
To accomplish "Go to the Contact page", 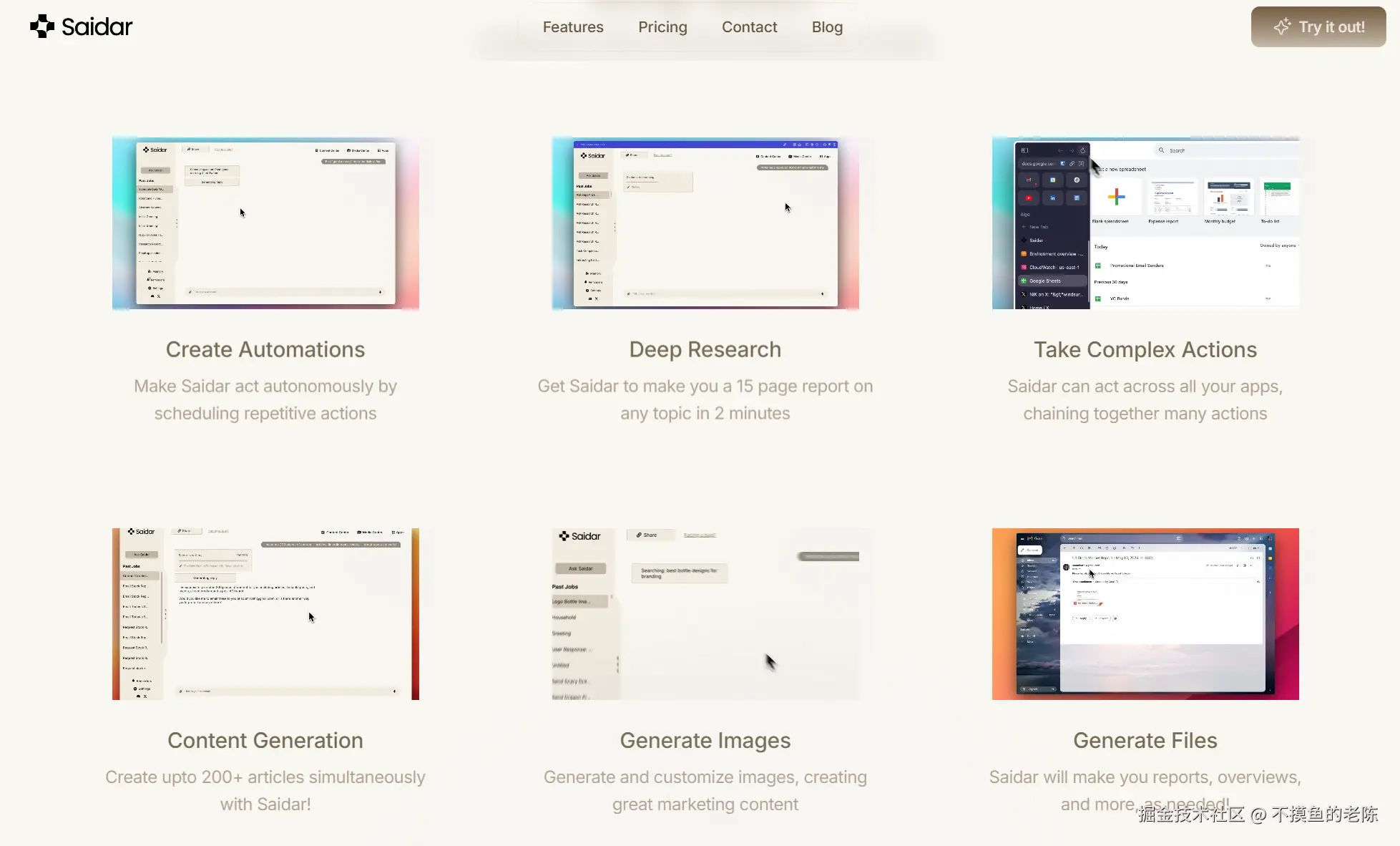I will pyautogui.click(x=749, y=27).
